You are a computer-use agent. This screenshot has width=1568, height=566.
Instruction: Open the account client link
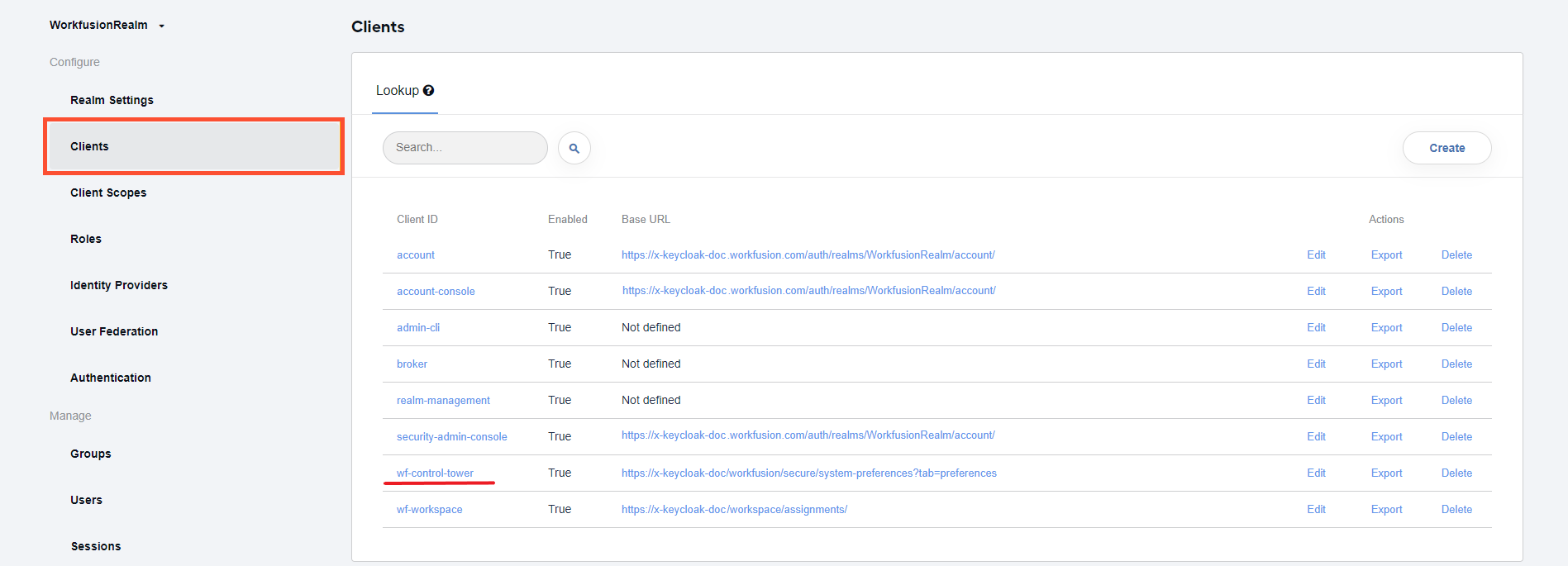coord(416,255)
